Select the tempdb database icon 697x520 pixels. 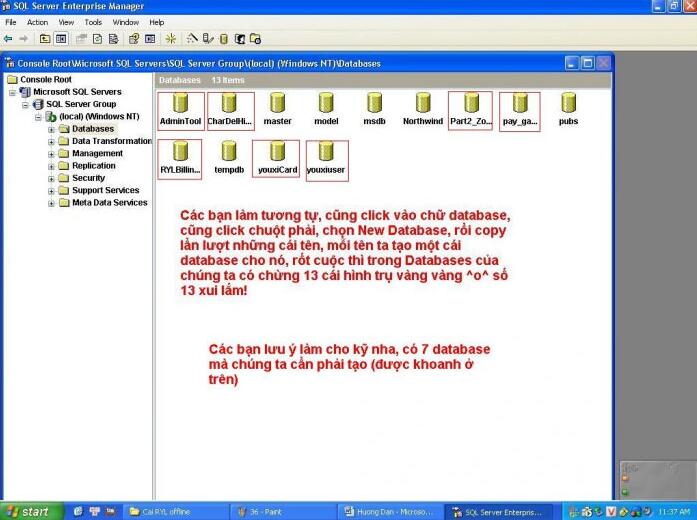[229, 152]
